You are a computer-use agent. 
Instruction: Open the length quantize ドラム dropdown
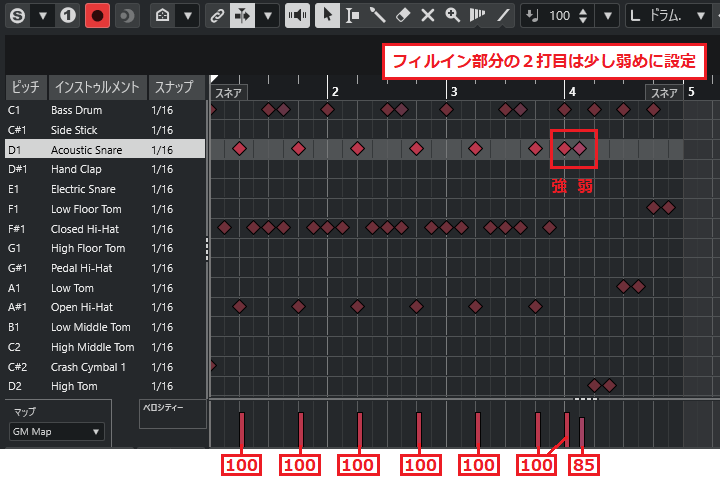pyautogui.click(x=700, y=16)
